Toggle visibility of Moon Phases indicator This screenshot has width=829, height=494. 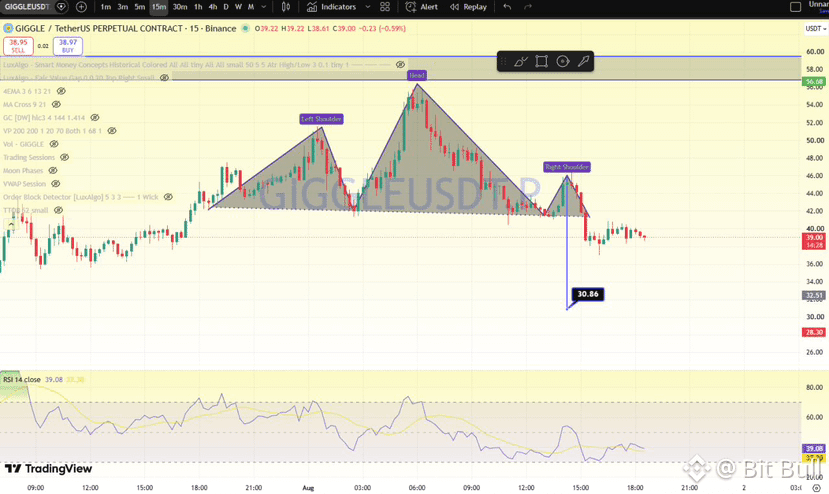[53, 170]
